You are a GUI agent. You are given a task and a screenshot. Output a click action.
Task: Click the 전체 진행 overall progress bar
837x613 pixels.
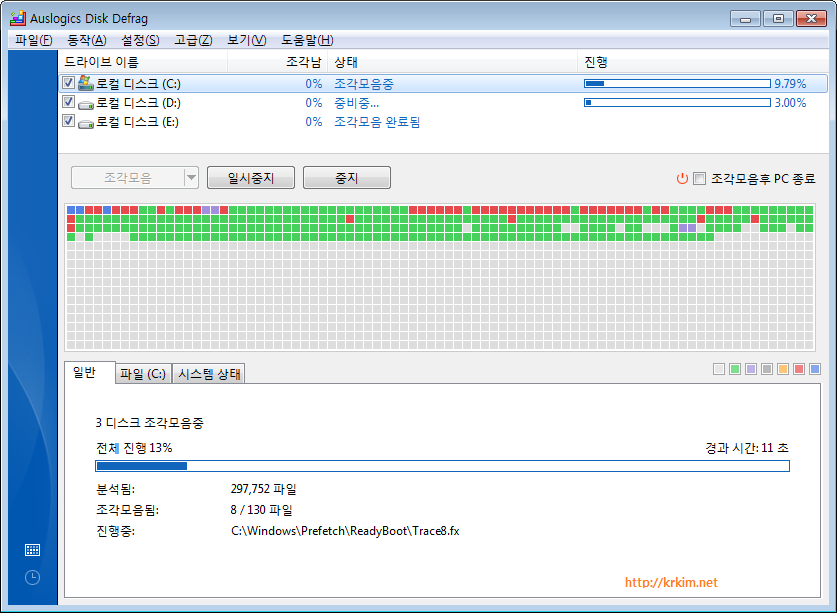coord(443,466)
